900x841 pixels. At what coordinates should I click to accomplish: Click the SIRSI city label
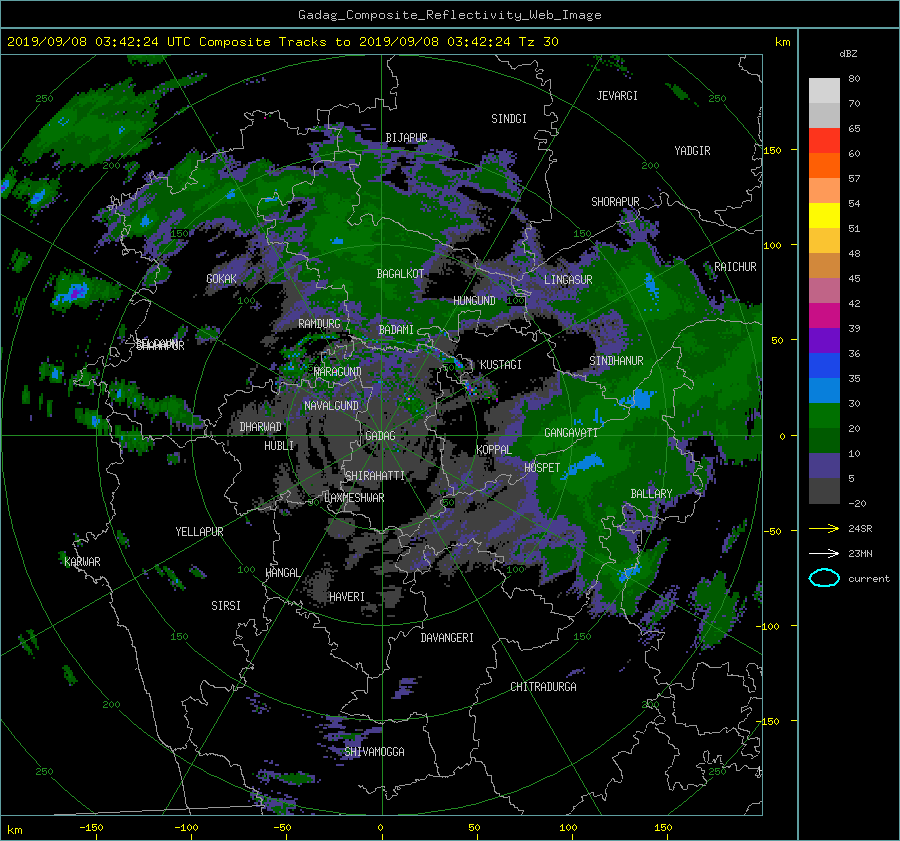pos(226,606)
